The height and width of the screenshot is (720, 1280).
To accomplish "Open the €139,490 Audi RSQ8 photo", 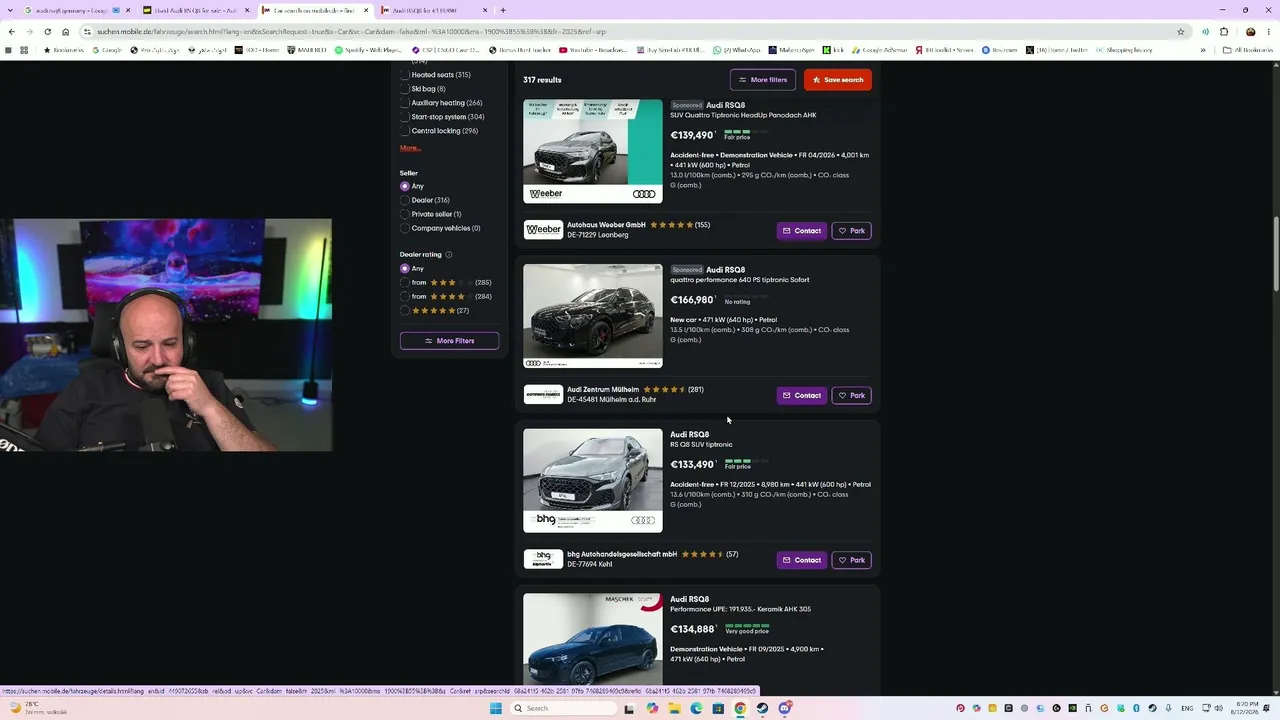I will click(593, 151).
